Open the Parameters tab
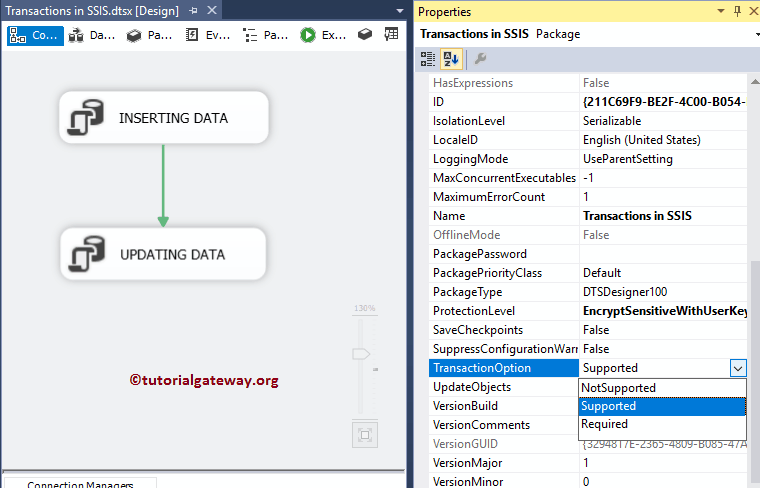Image resolution: width=760 pixels, height=488 pixels. tap(149, 35)
